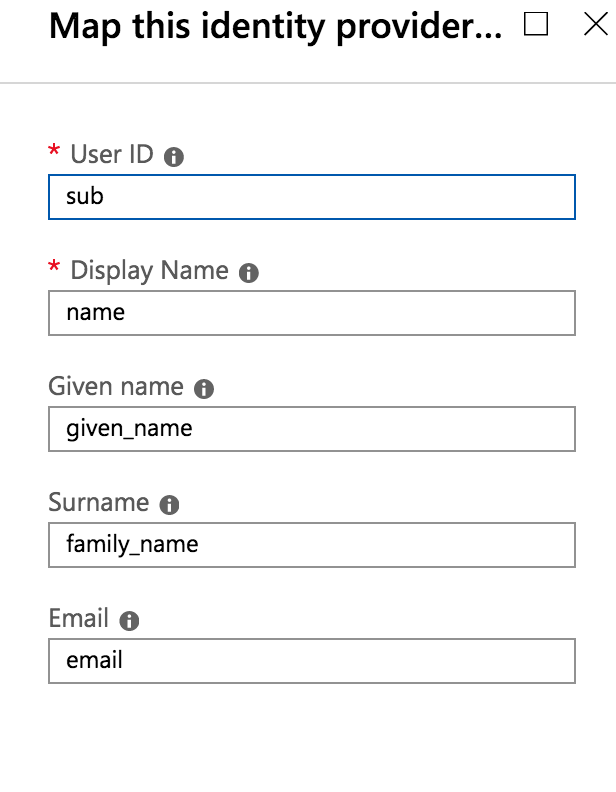Click the Display Name label text
The width and height of the screenshot is (616, 792).
click(x=149, y=271)
